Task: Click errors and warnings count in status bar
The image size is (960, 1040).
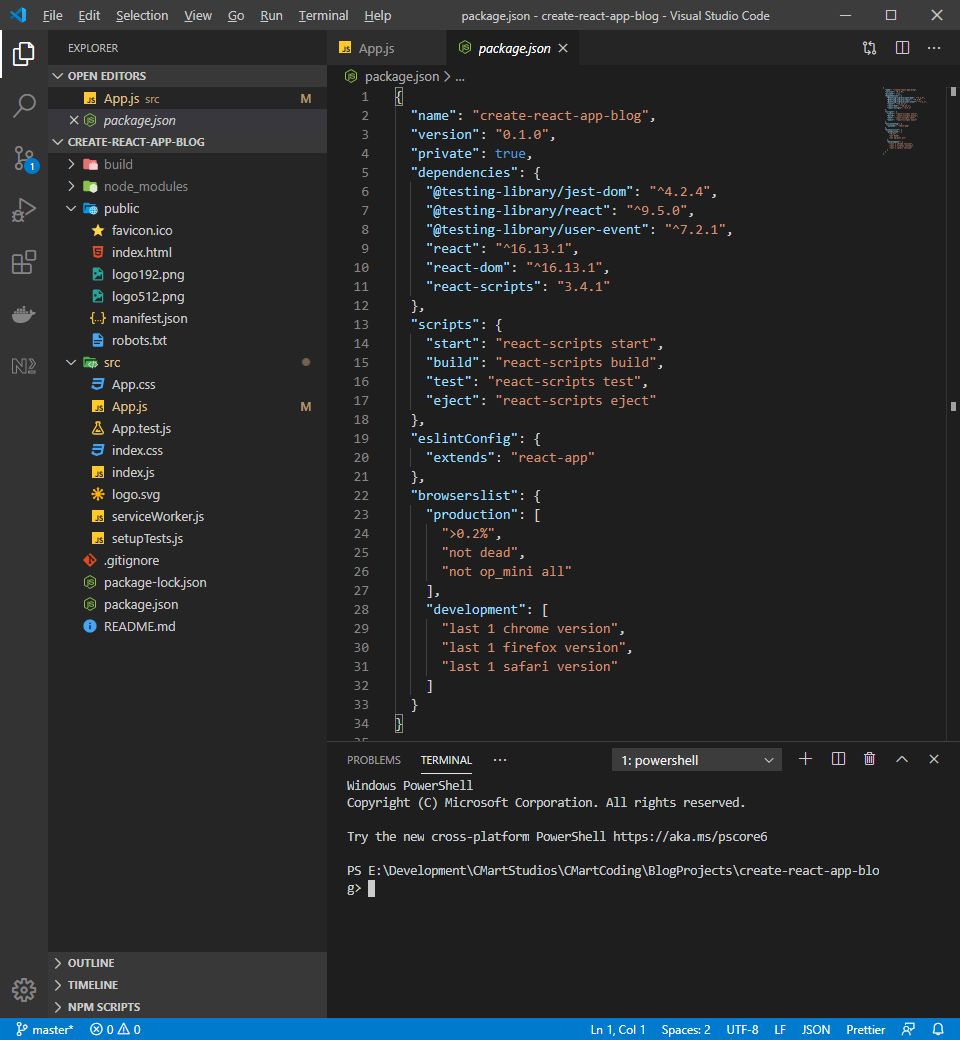Action: [x=115, y=1029]
